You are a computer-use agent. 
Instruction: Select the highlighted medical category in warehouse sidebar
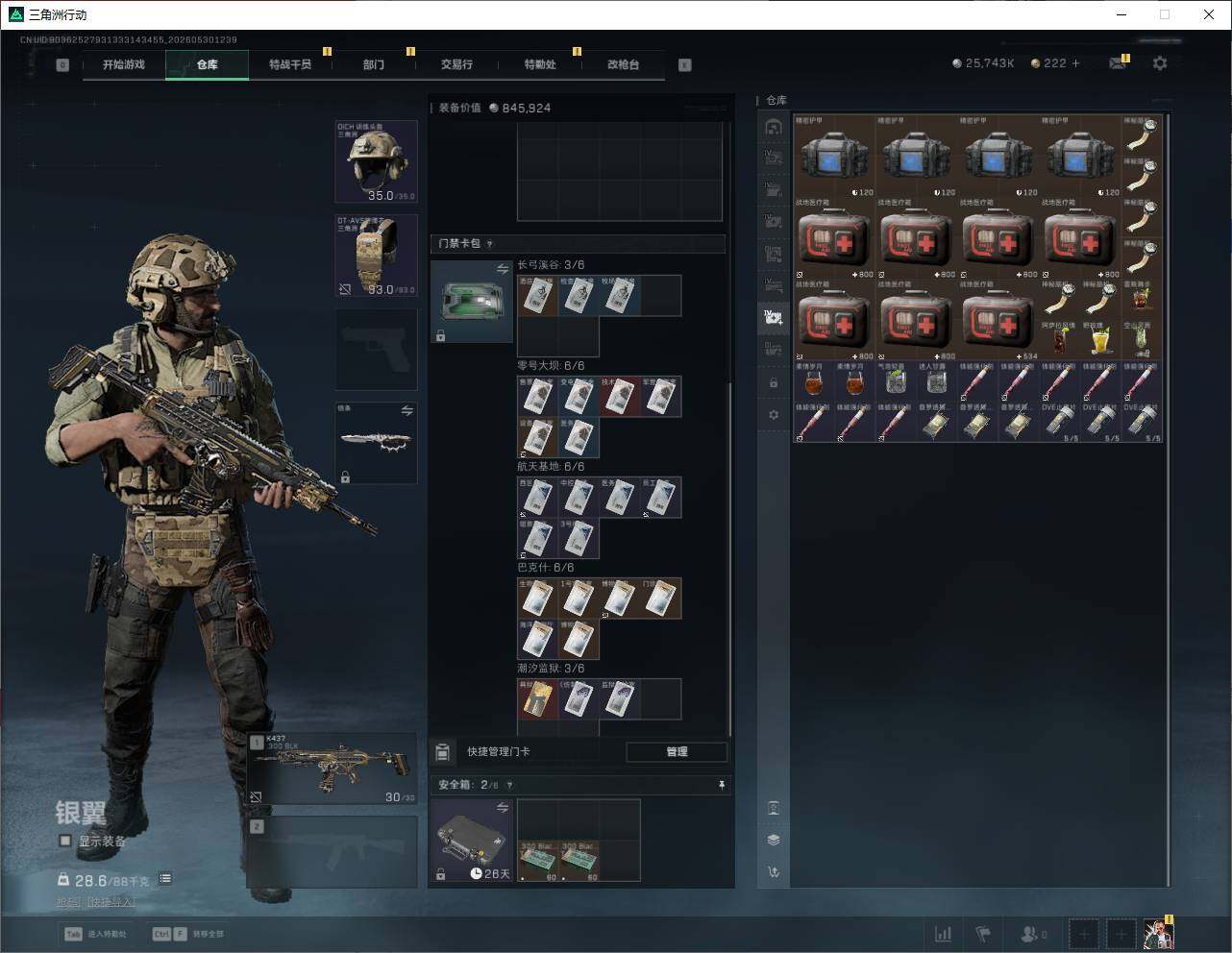point(774,317)
